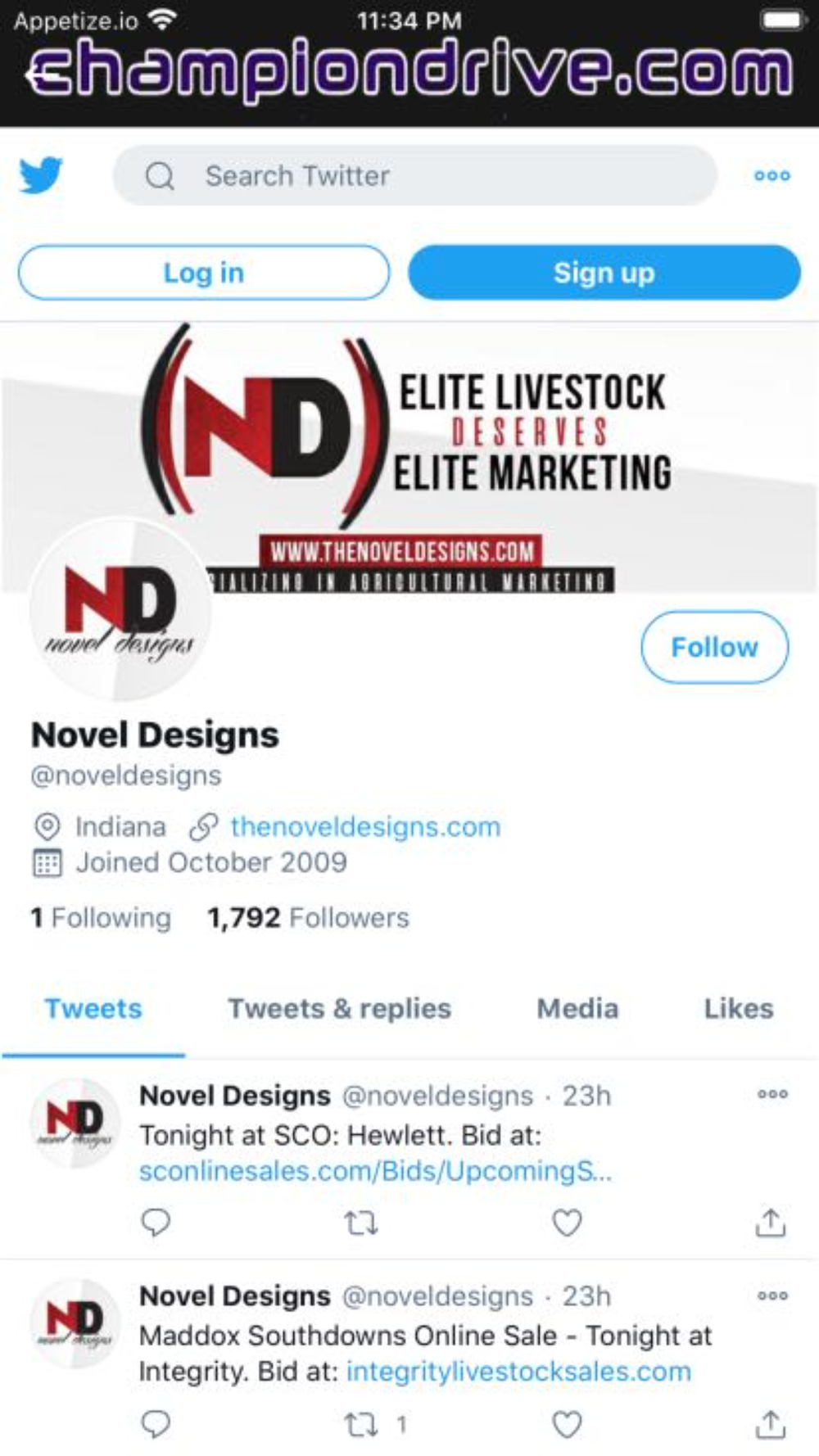Like the SCO Hewlett tweet
819x1456 pixels.
[x=567, y=1222]
